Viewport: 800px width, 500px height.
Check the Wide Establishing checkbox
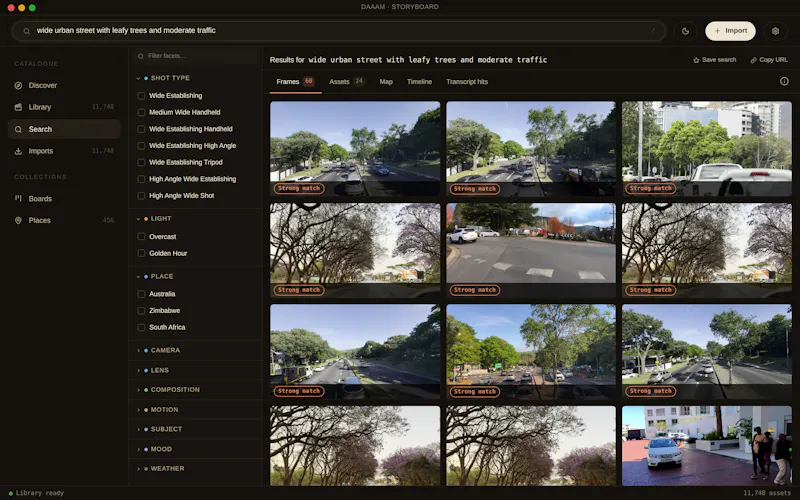141,96
